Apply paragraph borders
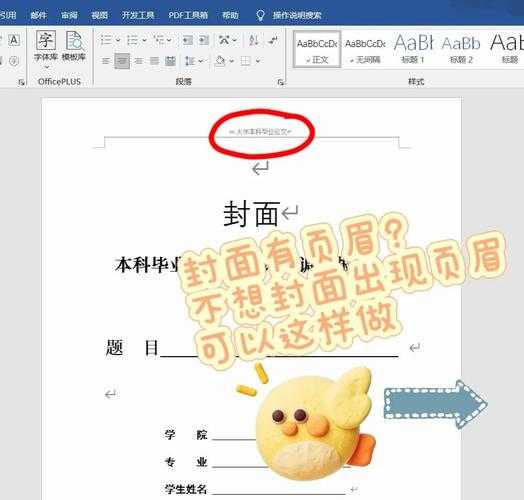This screenshot has height=500, width=524. click(246, 61)
